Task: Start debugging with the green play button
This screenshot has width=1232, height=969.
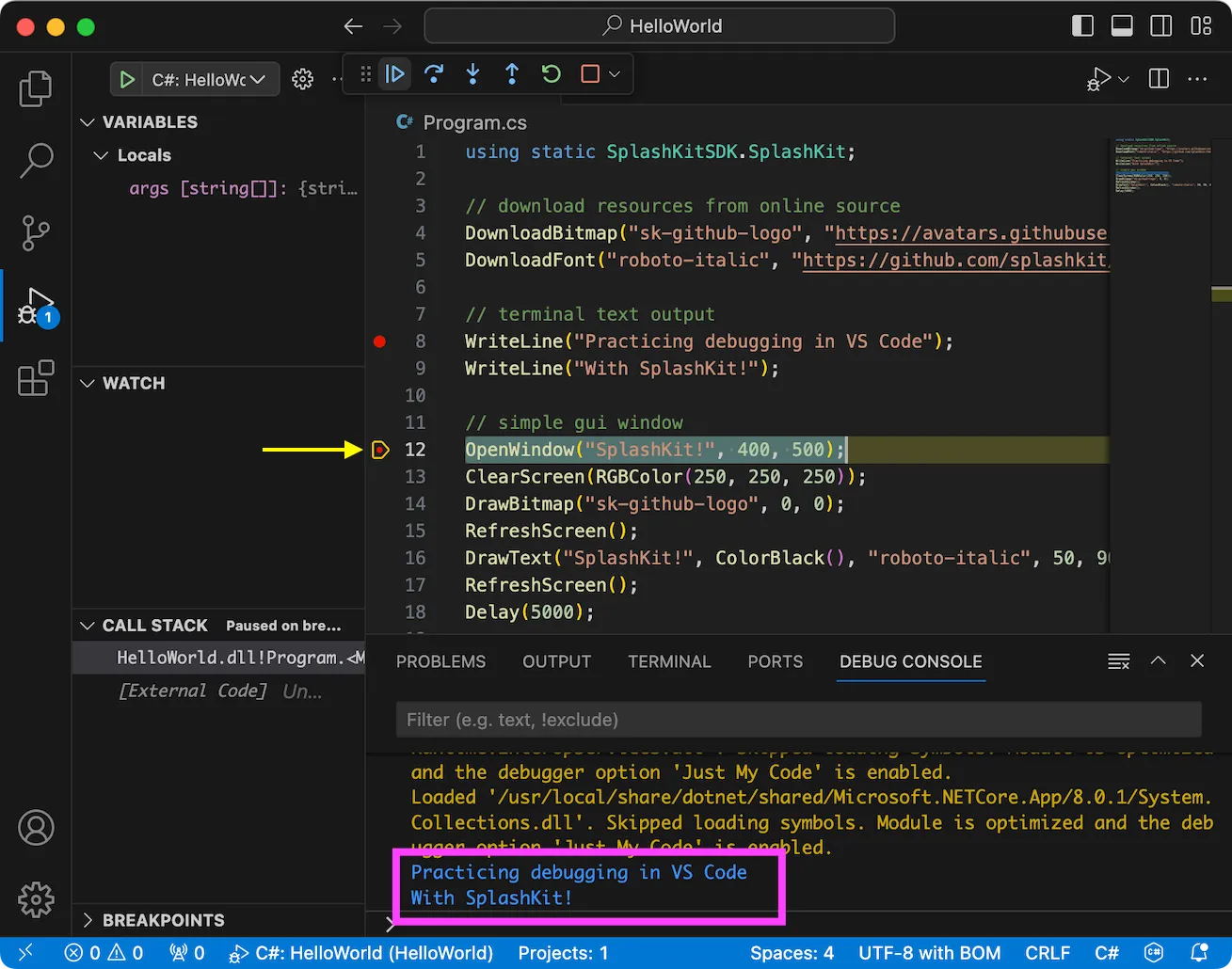Action: pos(126,80)
